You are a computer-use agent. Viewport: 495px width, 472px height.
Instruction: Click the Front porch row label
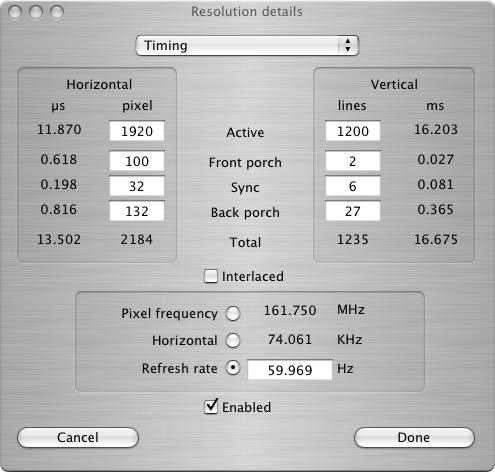click(245, 163)
